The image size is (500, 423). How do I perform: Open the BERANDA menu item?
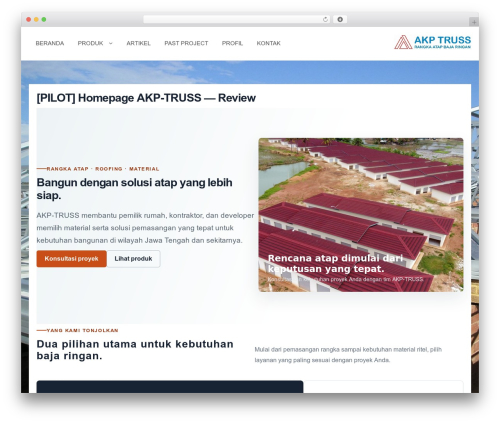(x=50, y=43)
